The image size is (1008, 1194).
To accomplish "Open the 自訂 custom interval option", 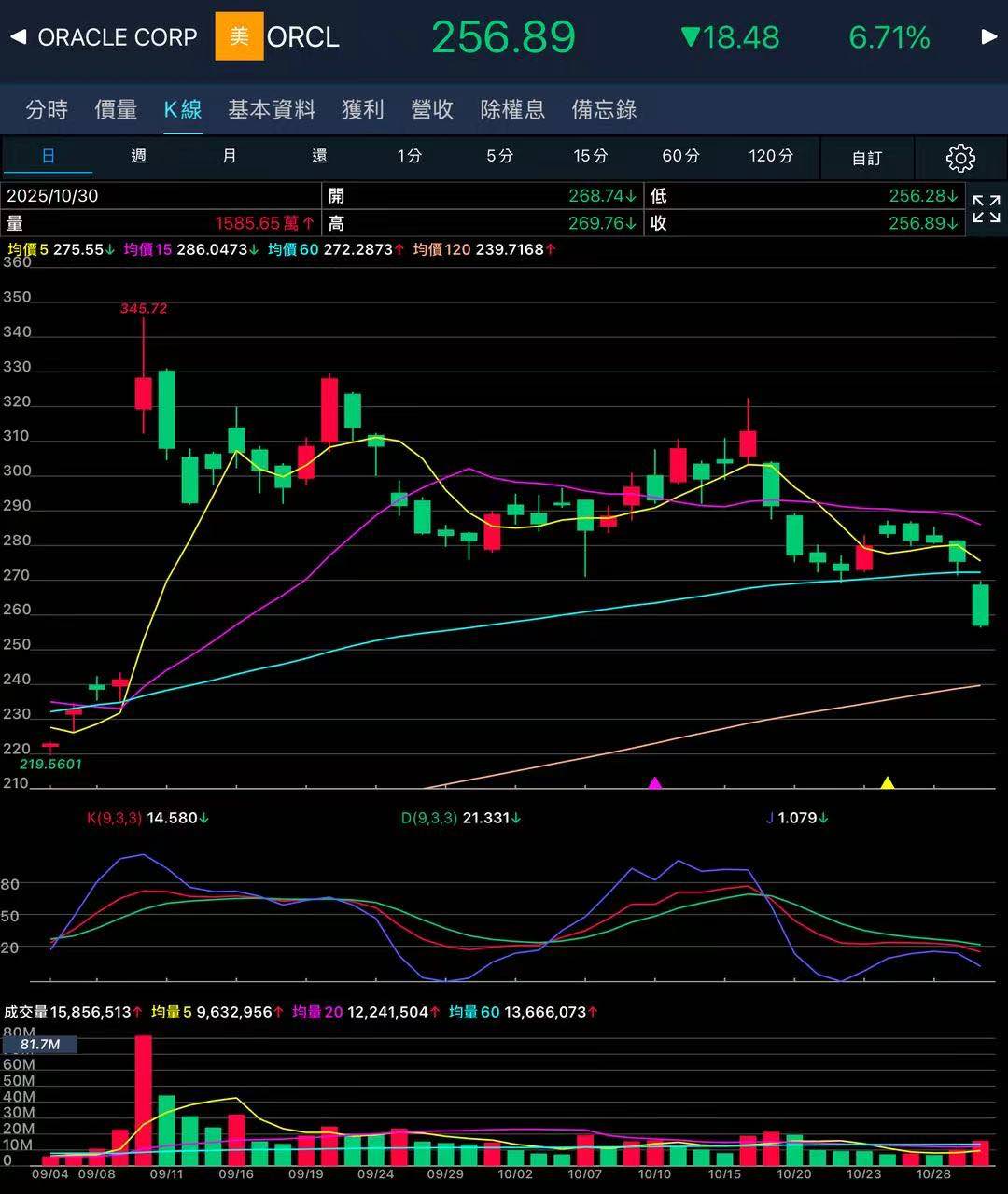I will point(866,158).
